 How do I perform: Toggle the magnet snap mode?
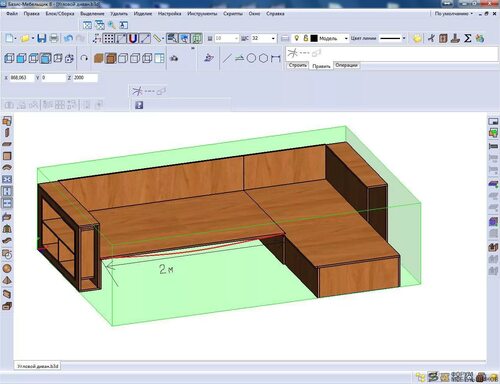pyautogui.click(x=133, y=39)
